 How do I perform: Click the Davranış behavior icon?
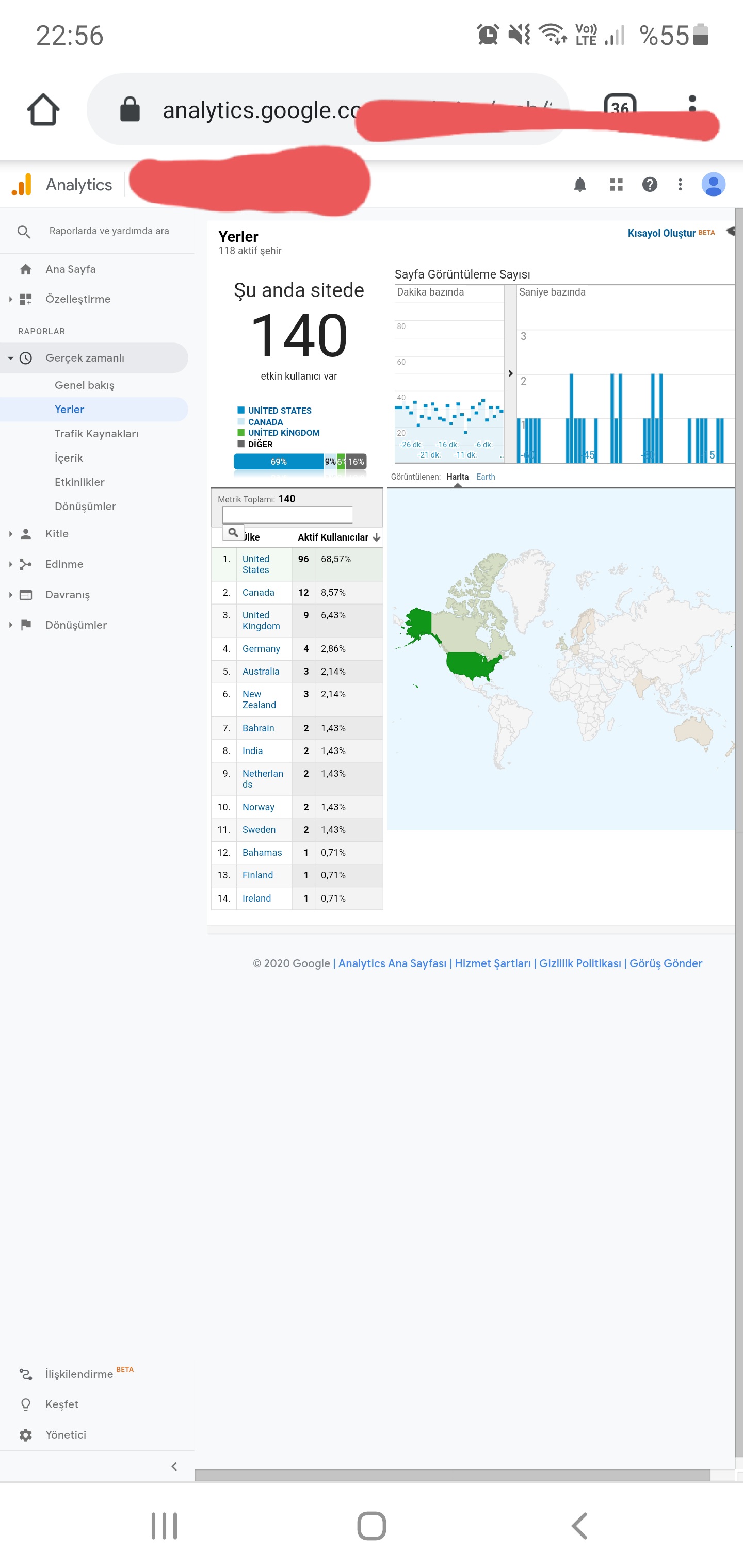pos(26,595)
